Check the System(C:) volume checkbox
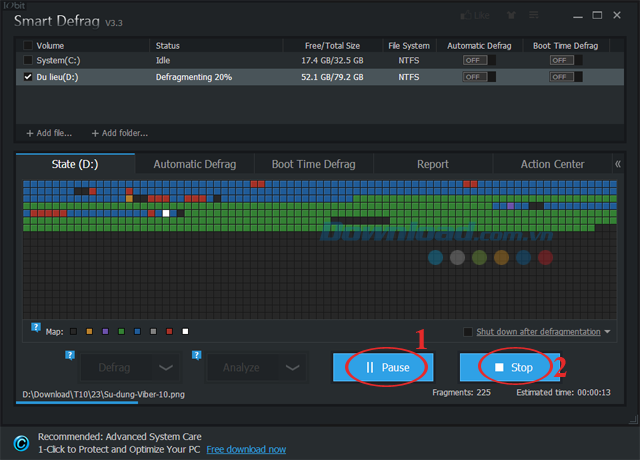This screenshot has height=460, width=640. click(x=28, y=61)
